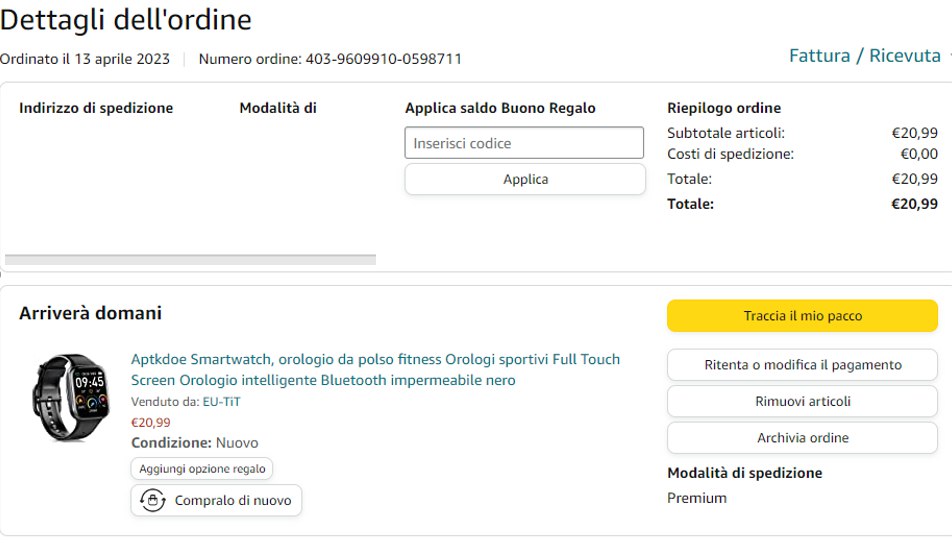Click the Premium shipping method text
The image size is (952, 545).
(697, 498)
